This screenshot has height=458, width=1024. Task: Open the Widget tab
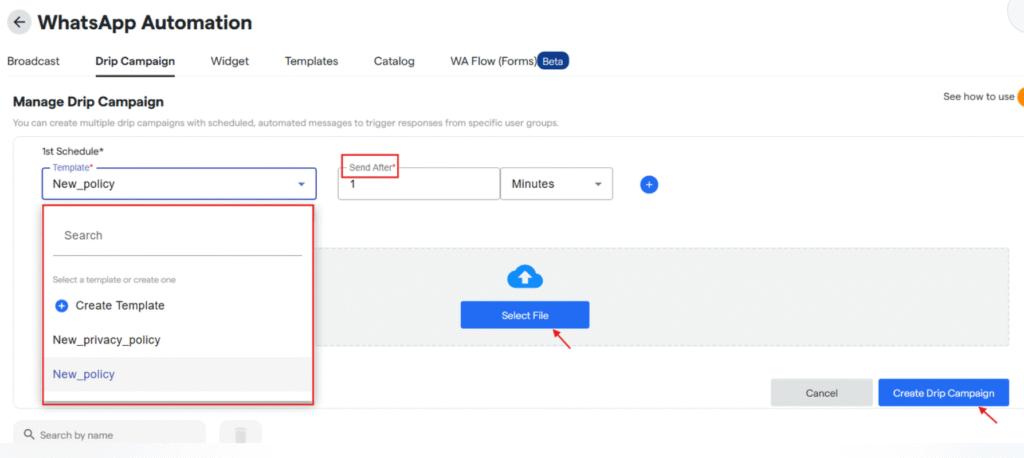pos(229,61)
